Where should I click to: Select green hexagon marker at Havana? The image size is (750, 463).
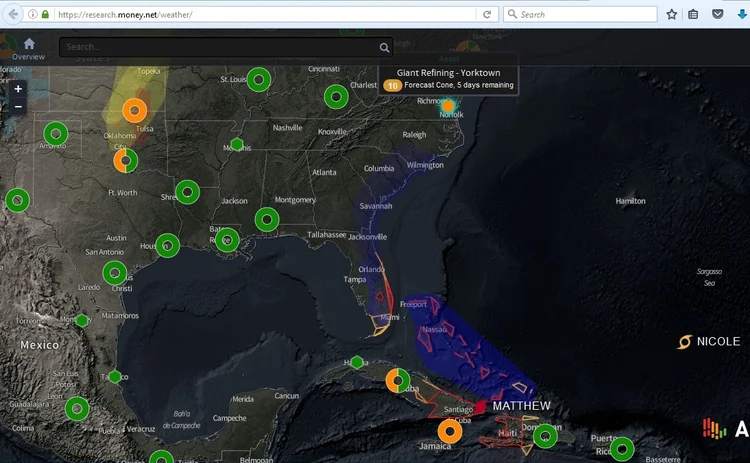click(x=357, y=363)
